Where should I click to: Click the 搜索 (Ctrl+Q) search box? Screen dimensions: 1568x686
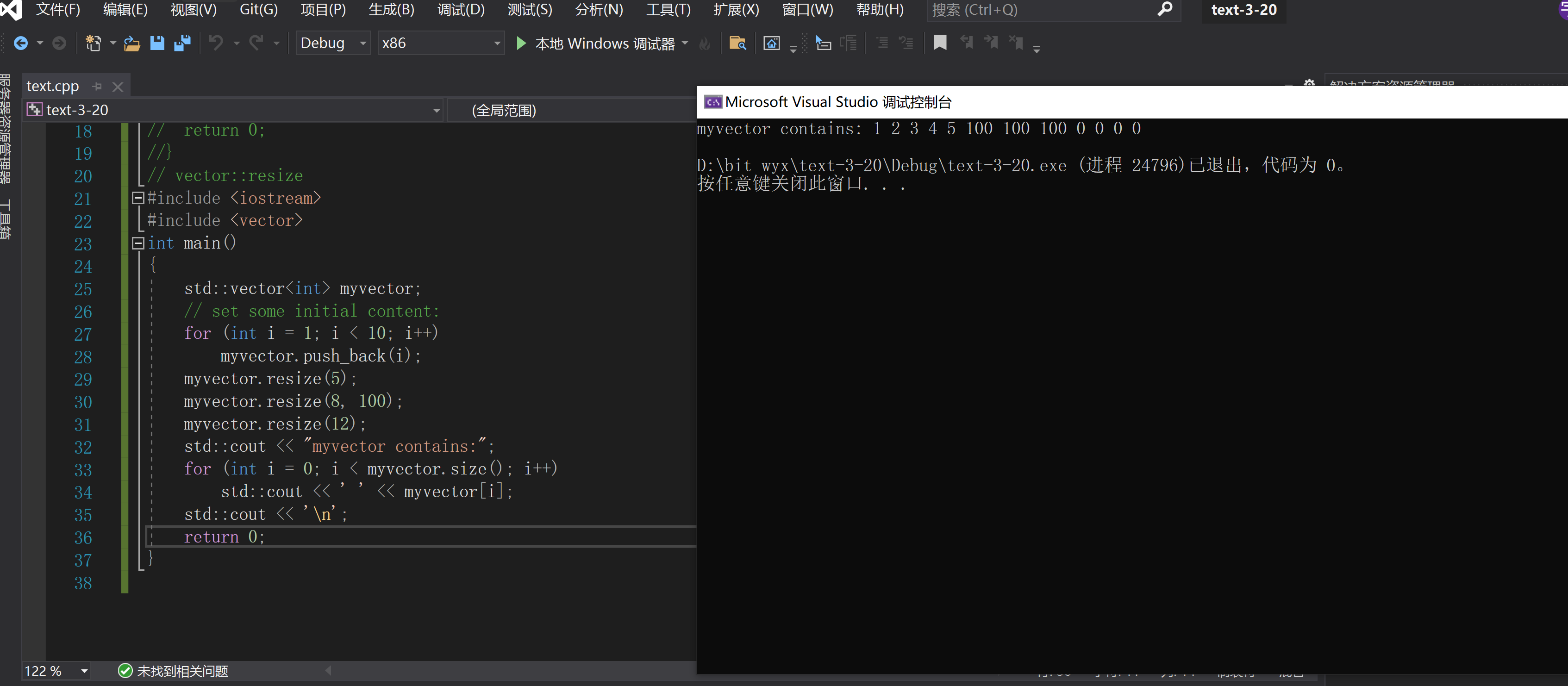click(x=1035, y=10)
